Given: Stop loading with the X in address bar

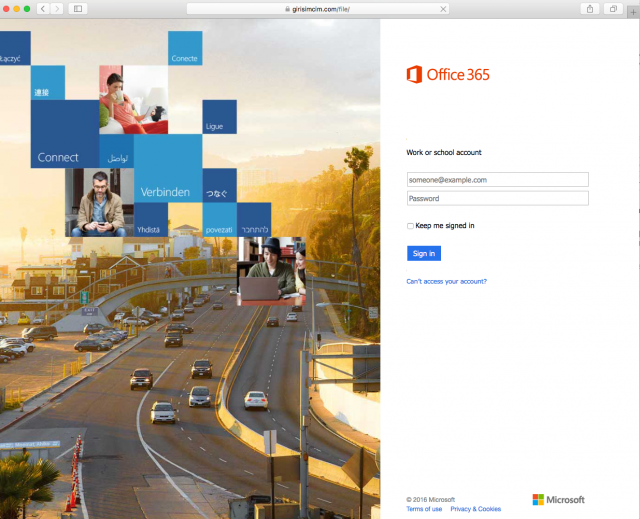Looking at the screenshot, I should coord(443,9).
